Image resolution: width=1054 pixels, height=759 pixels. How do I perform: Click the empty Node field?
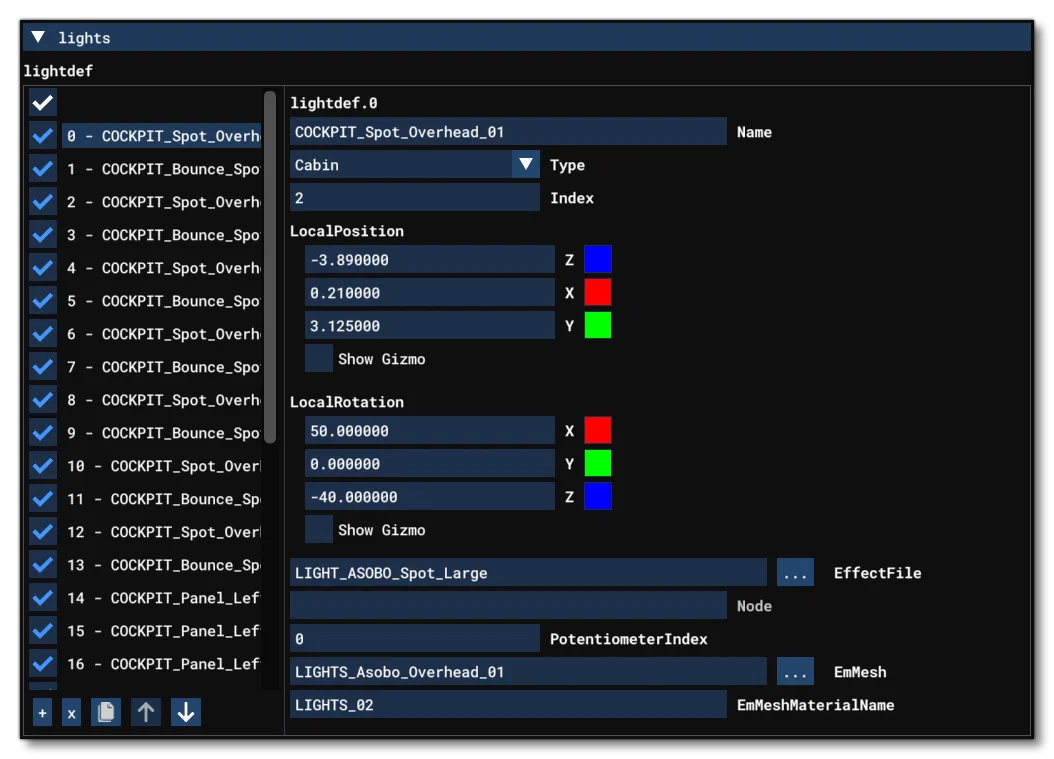click(x=508, y=606)
